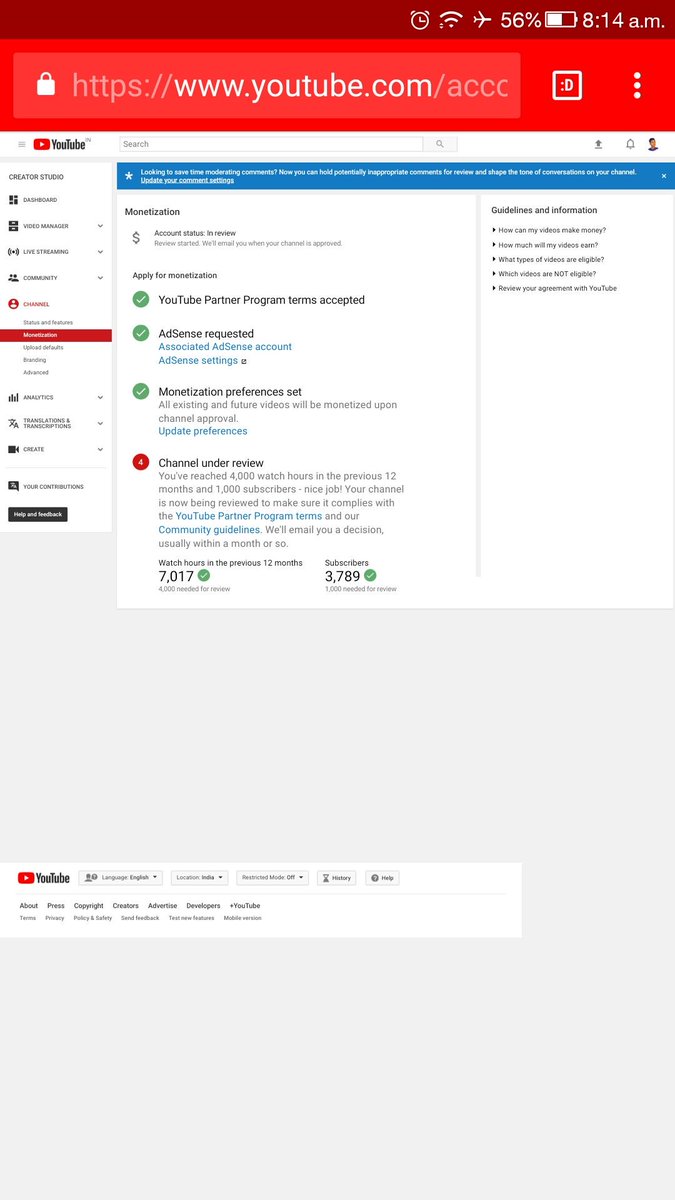Image resolution: width=675 pixels, height=1200 pixels.
Task: Open the notifications bell
Action: pos(630,144)
